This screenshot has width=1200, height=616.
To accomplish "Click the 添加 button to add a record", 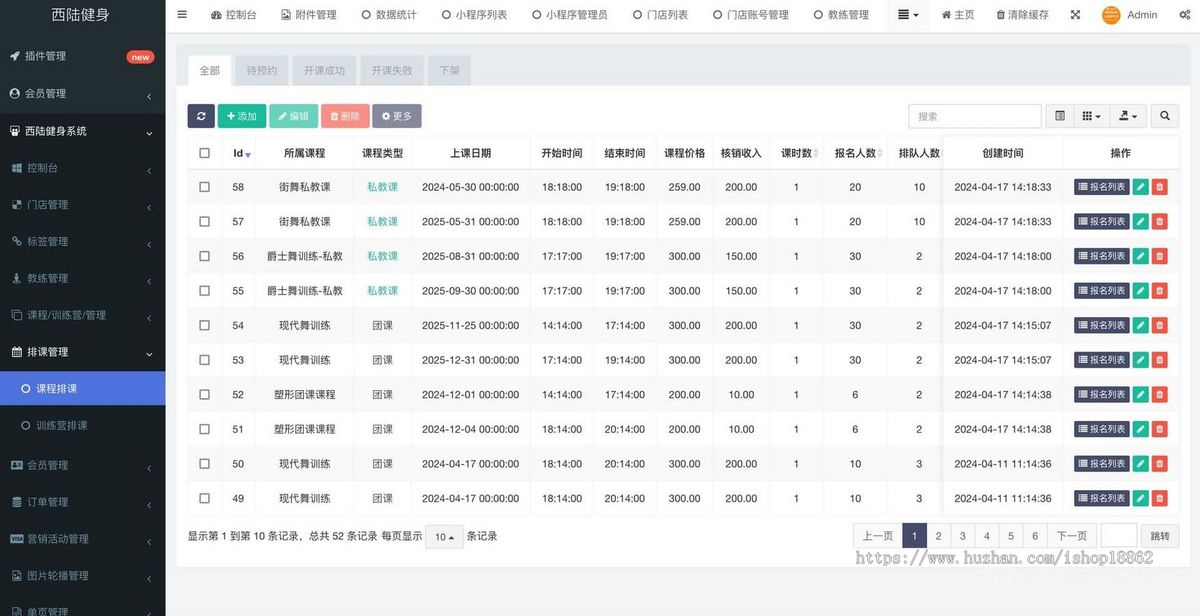I will 241,116.
